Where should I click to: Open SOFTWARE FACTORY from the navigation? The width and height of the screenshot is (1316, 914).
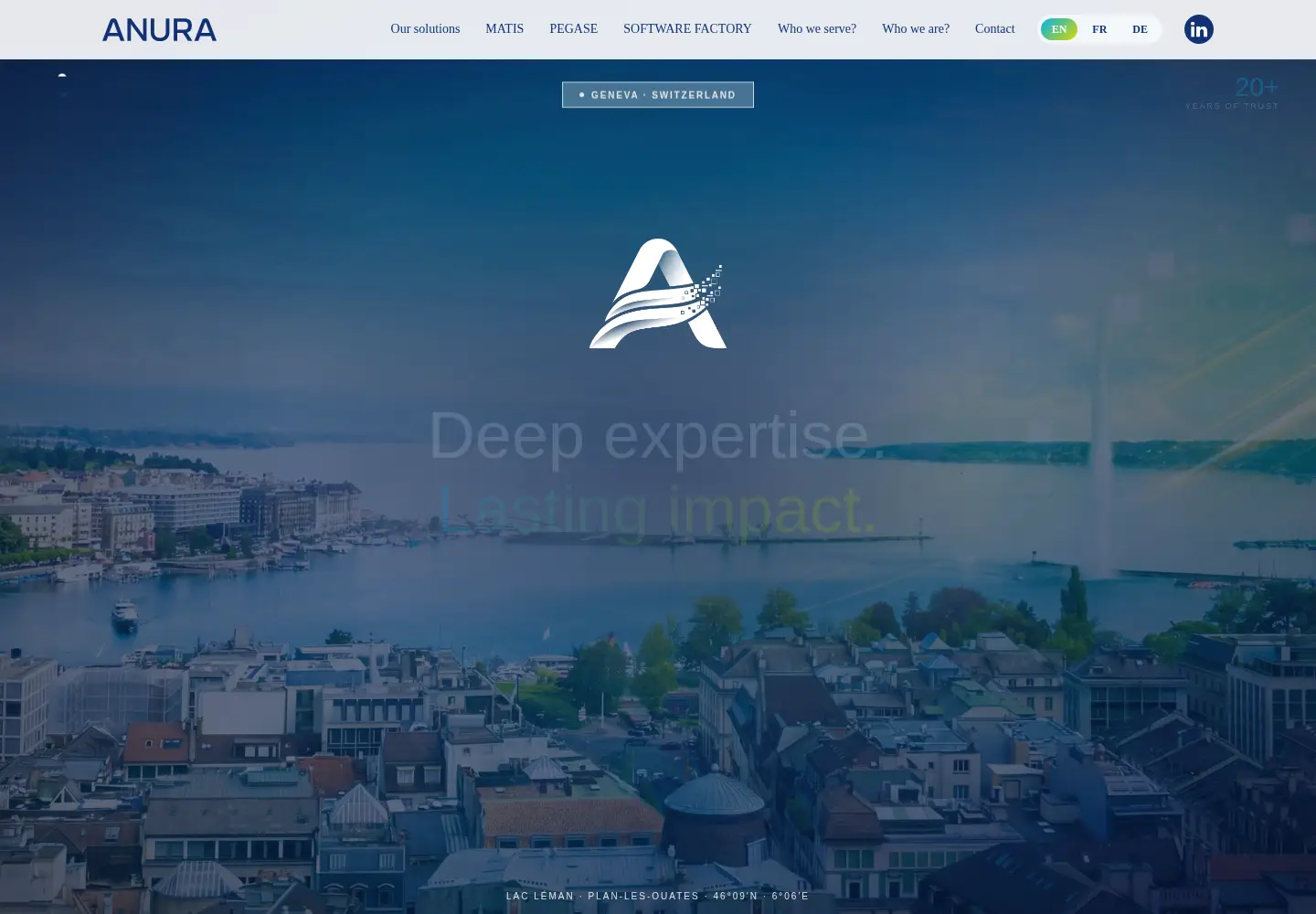coord(687,29)
